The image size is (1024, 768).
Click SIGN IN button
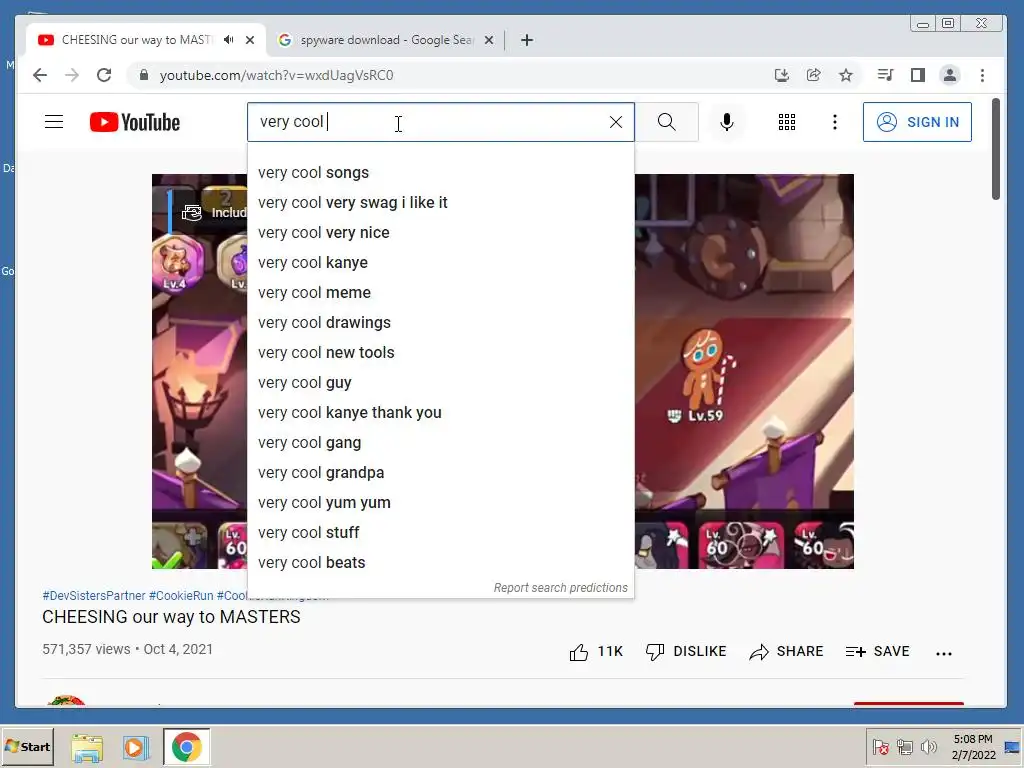tap(917, 122)
